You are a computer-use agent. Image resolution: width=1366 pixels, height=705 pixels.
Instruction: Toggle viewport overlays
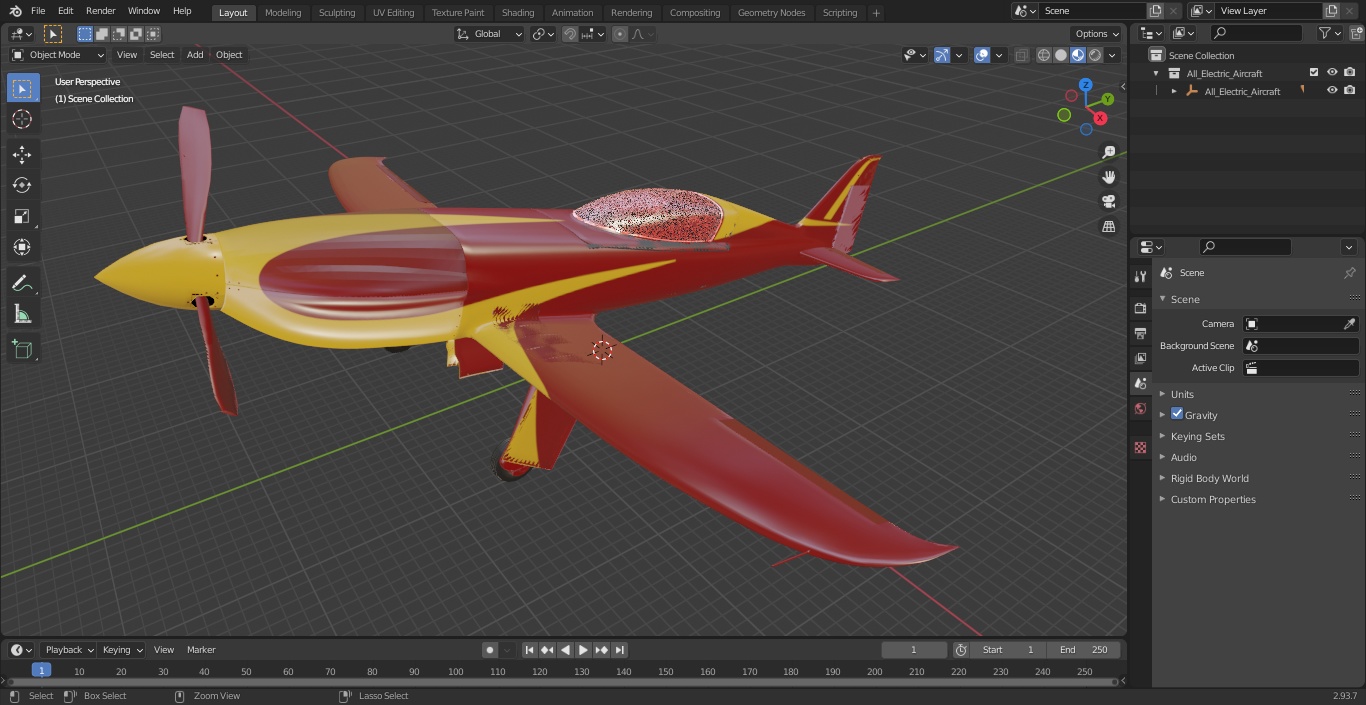(982, 55)
